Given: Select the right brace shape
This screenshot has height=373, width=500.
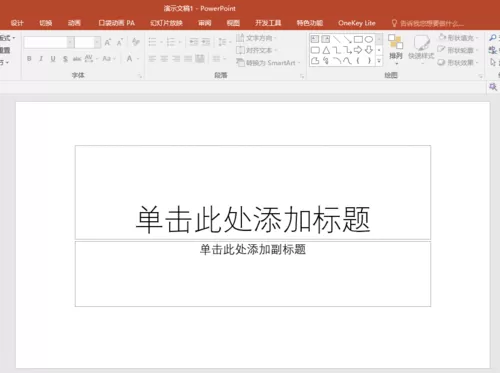Looking at the screenshot, I should (x=369, y=61).
